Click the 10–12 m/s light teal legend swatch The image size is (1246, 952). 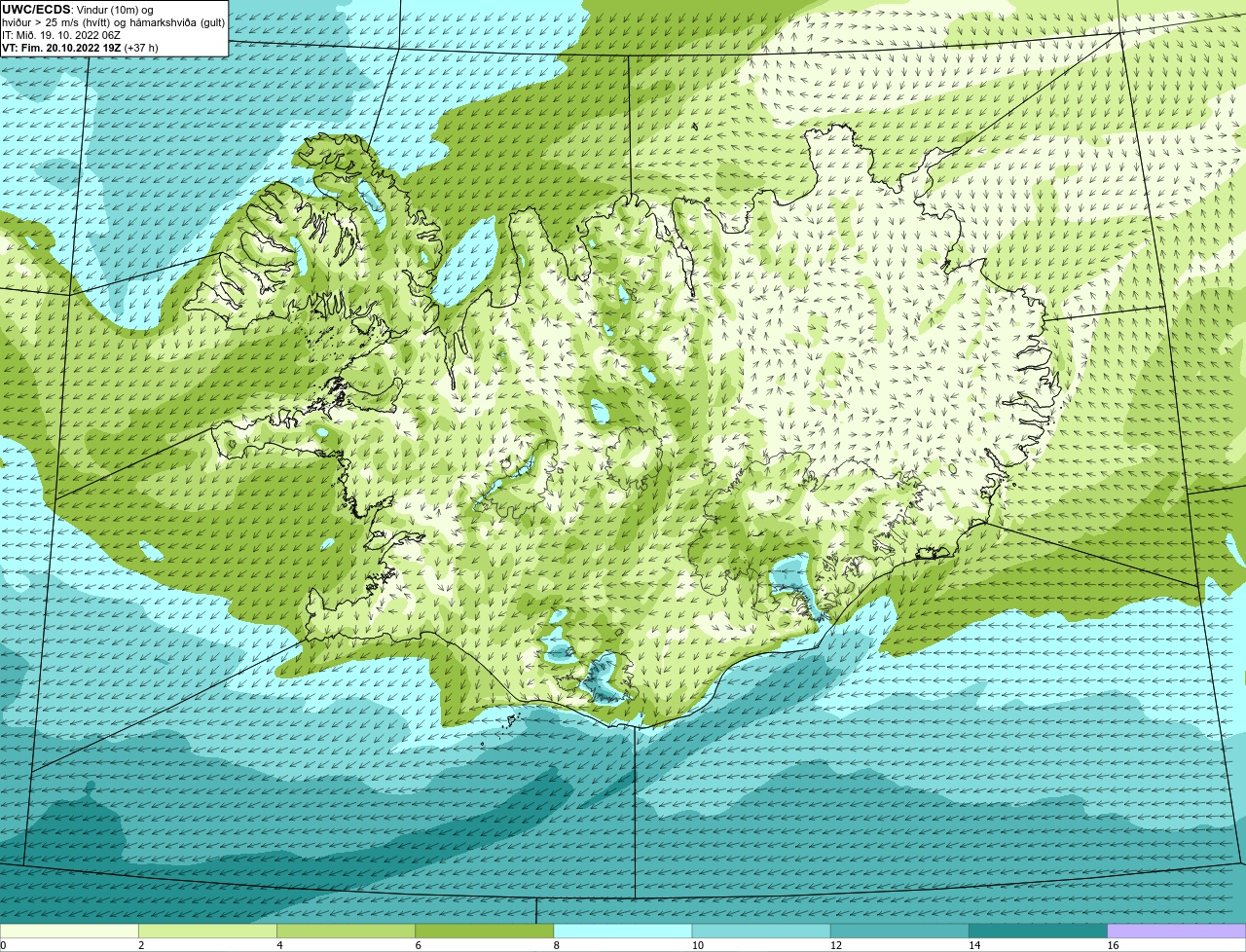[761, 931]
